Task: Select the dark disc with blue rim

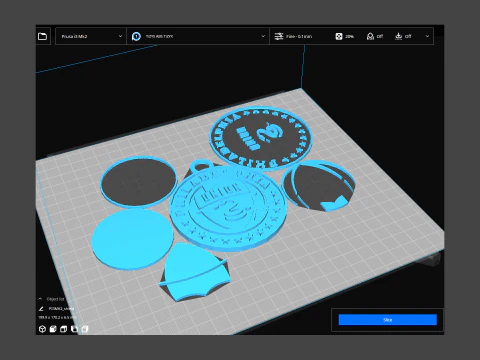Action: [138, 182]
